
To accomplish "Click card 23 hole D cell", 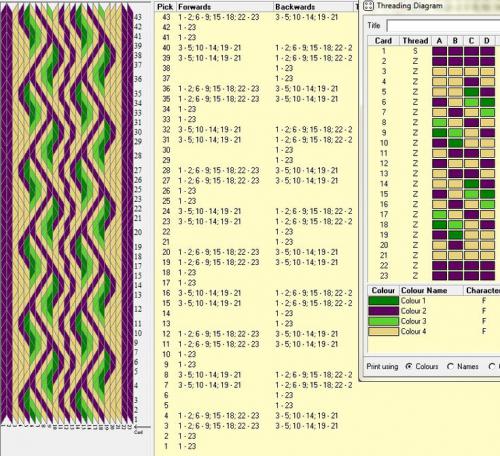I will (487, 276).
